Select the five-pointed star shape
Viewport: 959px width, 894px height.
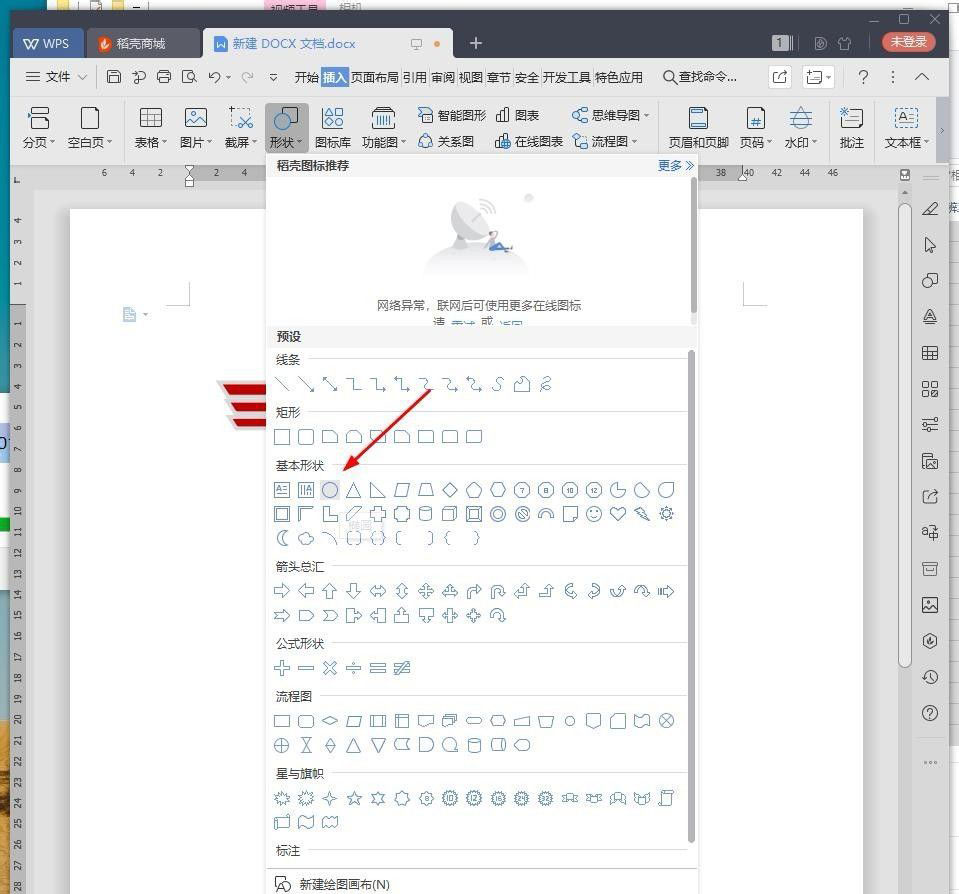click(353, 798)
